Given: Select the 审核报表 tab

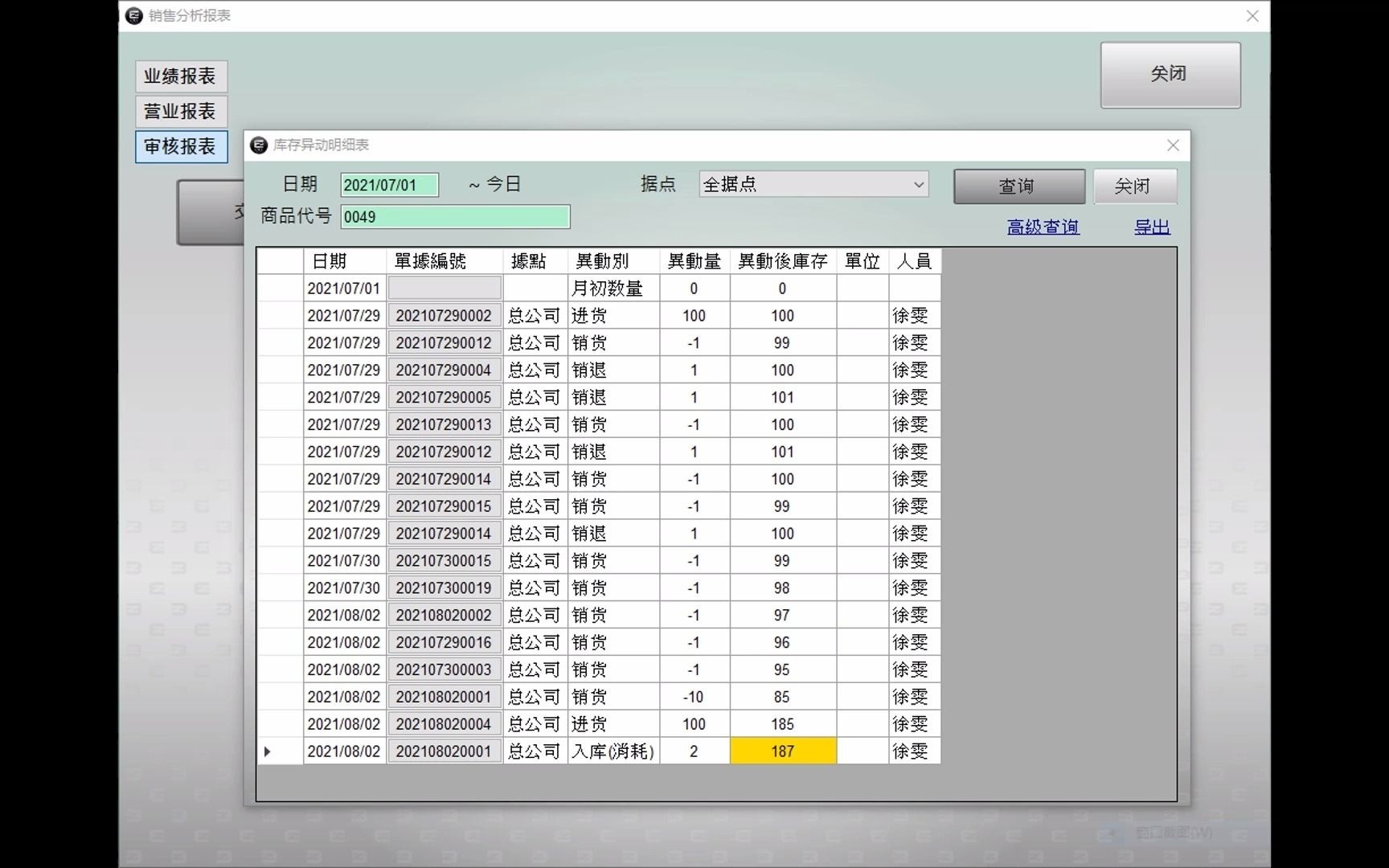Looking at the screenshot, I should click(180, 147).
